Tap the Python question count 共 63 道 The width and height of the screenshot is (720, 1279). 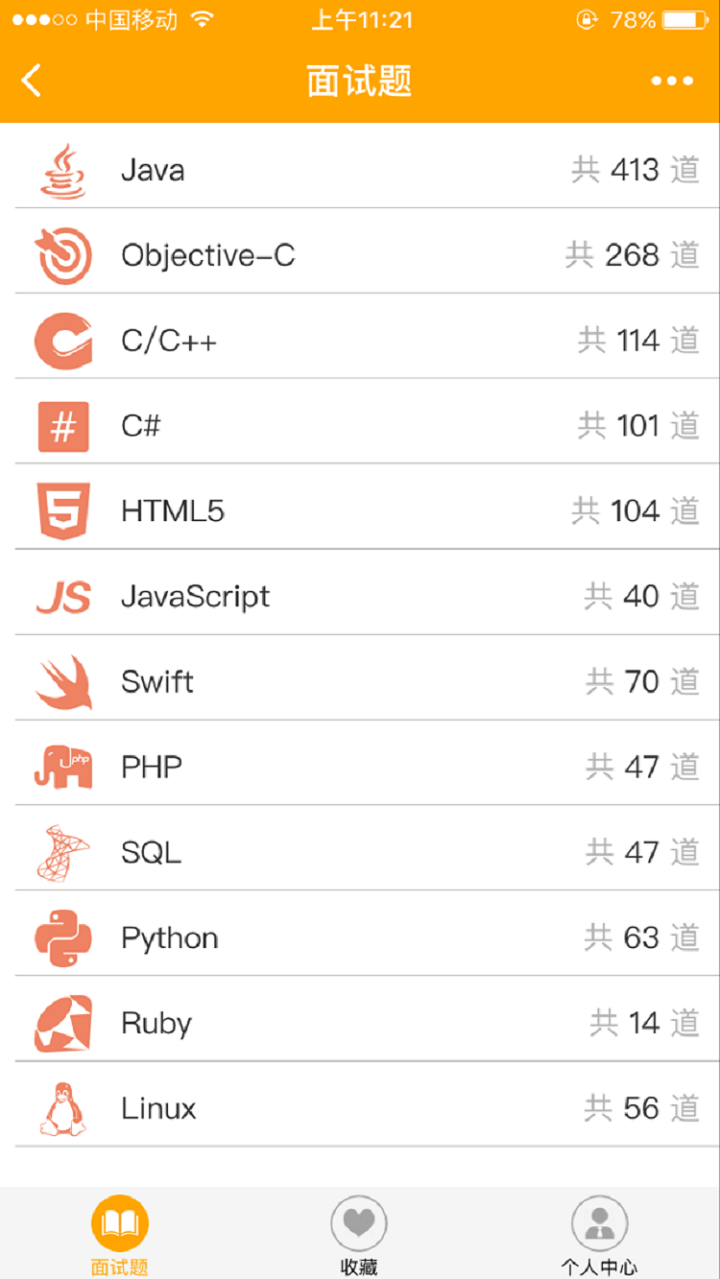pos(641,938)
